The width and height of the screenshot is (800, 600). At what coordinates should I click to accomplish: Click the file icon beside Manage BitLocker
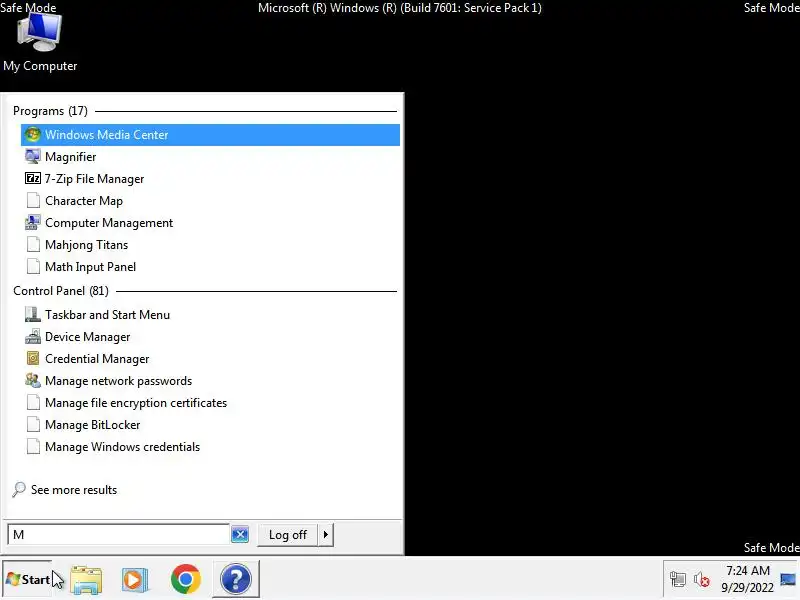click(x=33, y=424)
